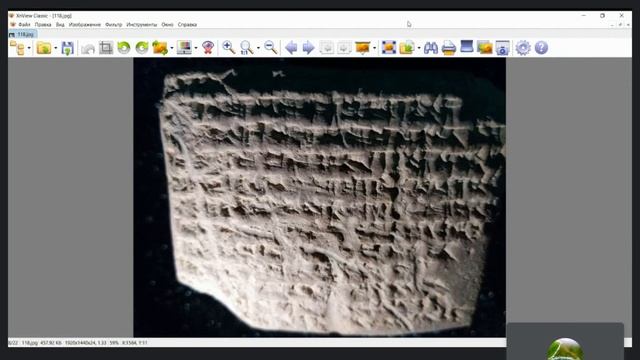Screen dimensions: 640x360
Task: Open the batch convert icon
Action: [x=407, y=48]
